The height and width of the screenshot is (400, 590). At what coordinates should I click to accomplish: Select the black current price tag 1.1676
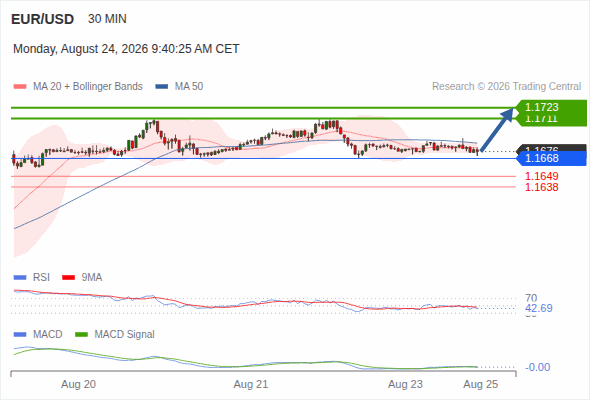(551, 148)
